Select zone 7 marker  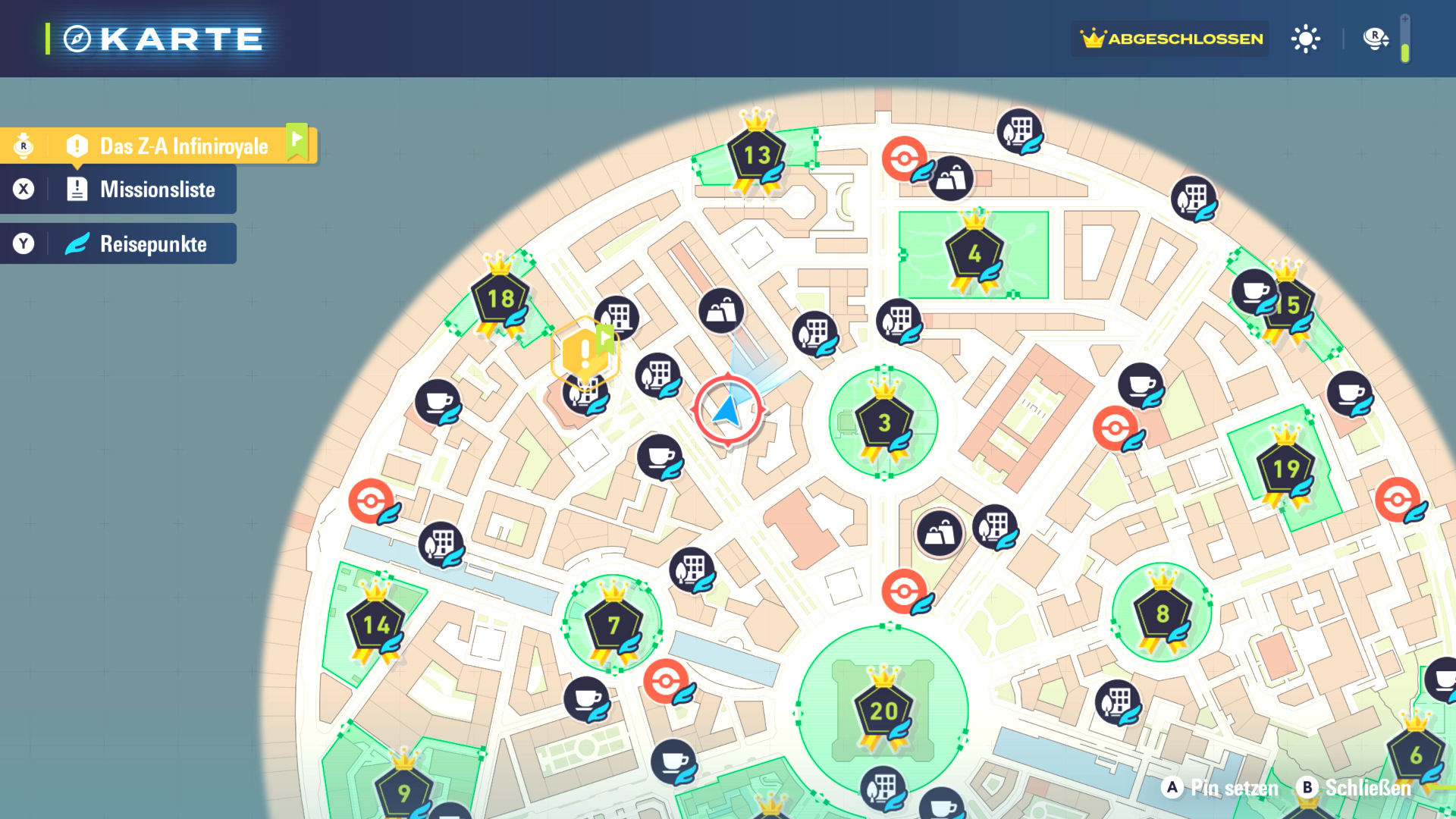[613, 626]
